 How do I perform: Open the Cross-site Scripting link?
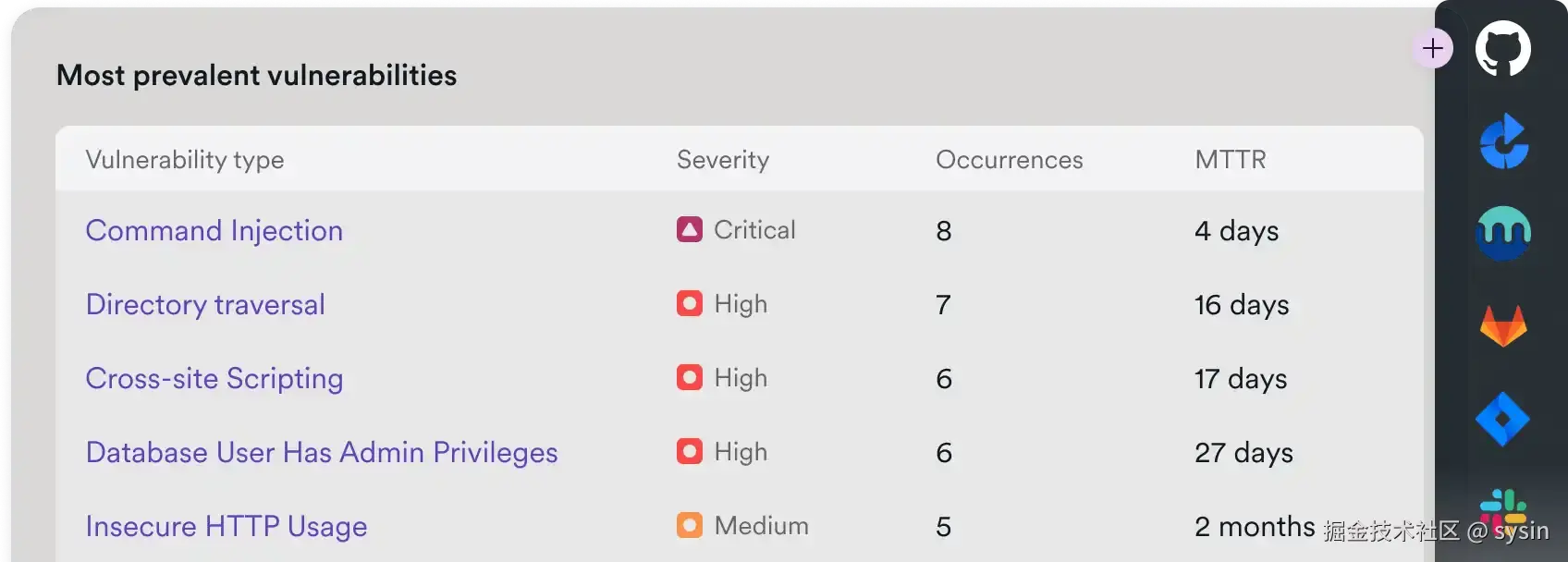pos(214,378)
